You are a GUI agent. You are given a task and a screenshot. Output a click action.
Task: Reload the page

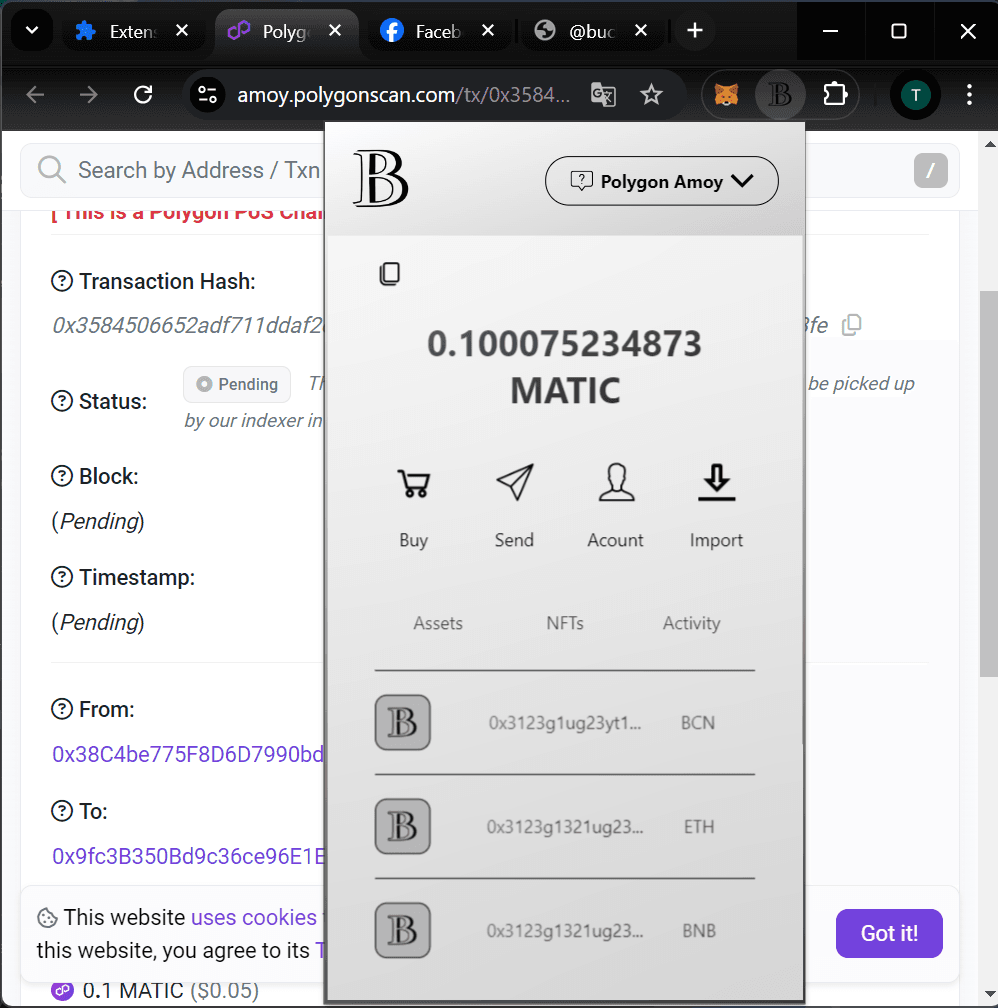(143, 95)
